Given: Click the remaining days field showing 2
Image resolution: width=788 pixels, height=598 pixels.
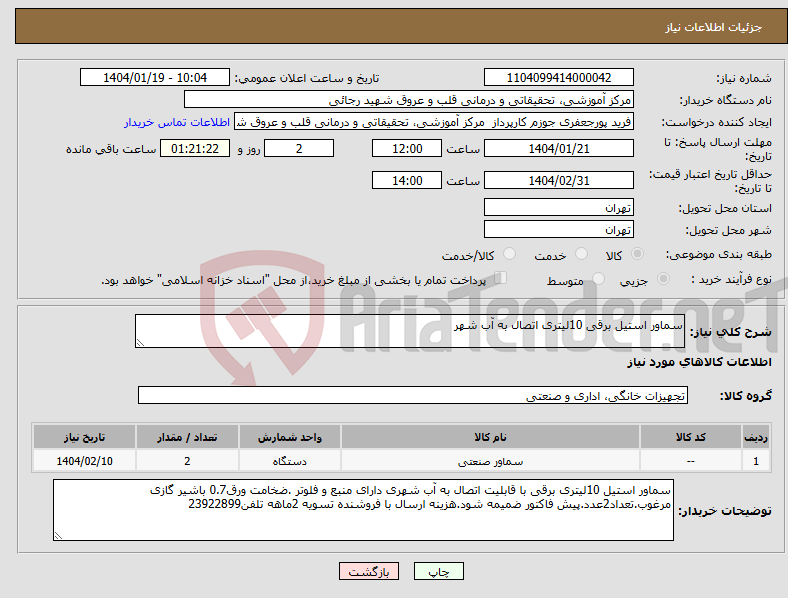Looking at the screenshot, I should [299, 148].
